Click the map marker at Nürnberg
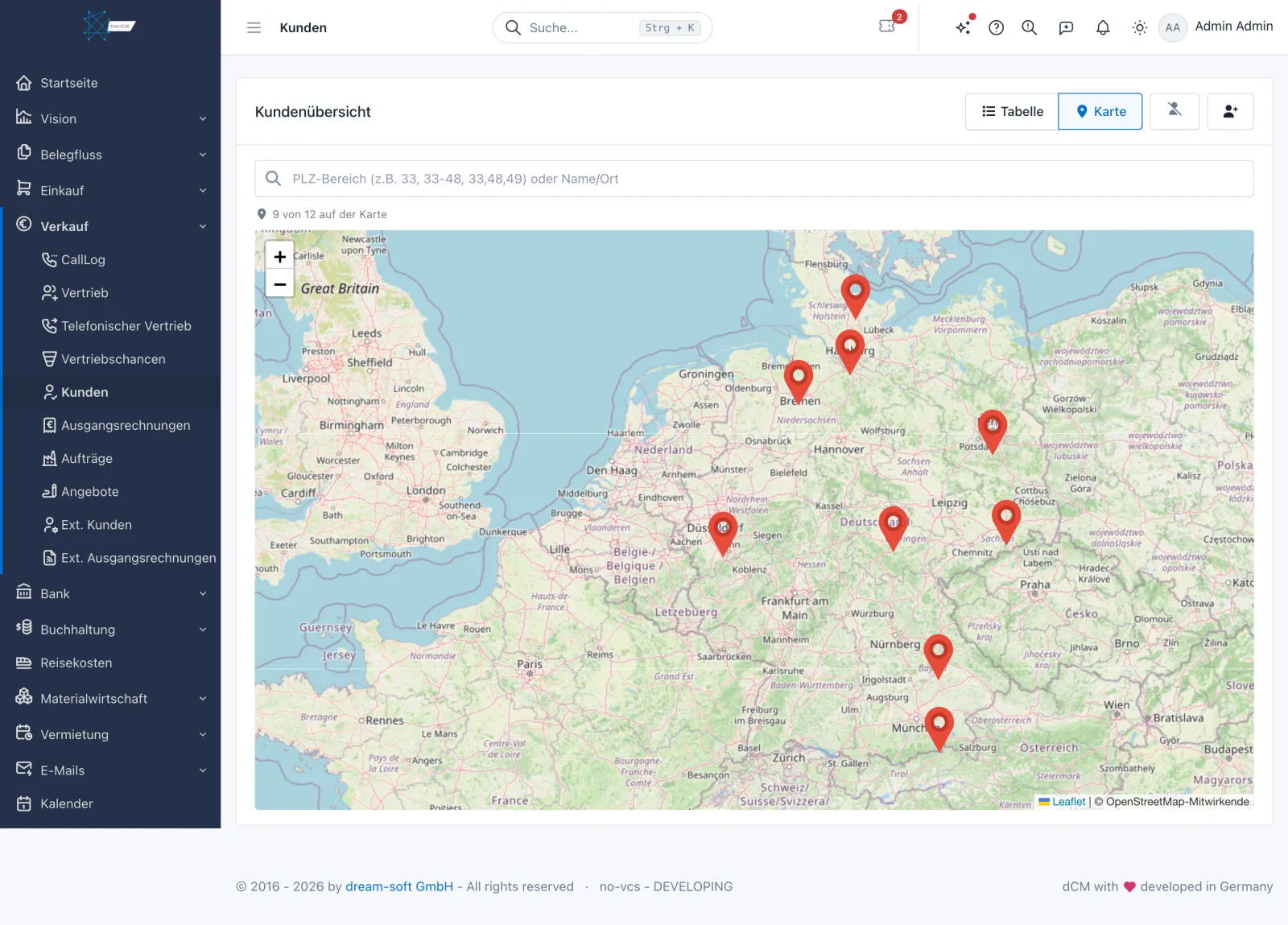The image size is (1288, 925). (x=938, y=656)
